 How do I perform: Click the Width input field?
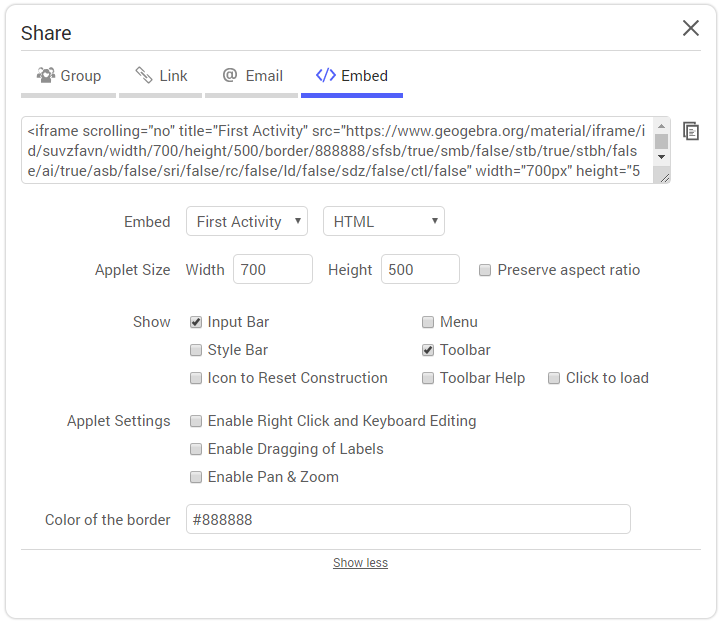point(273,269)
